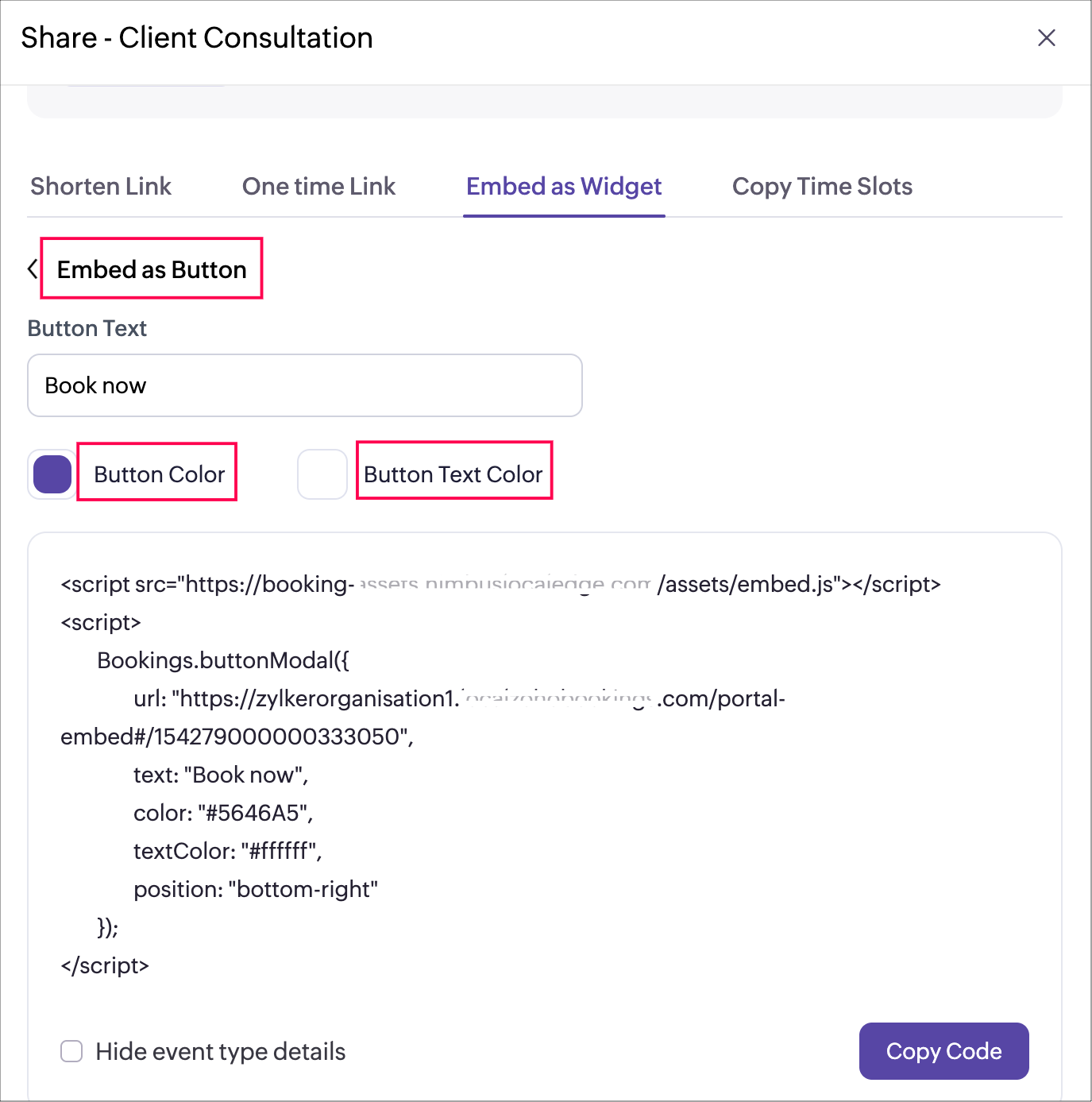Click the "Share - Client Consultation" title

coord(197,38)
